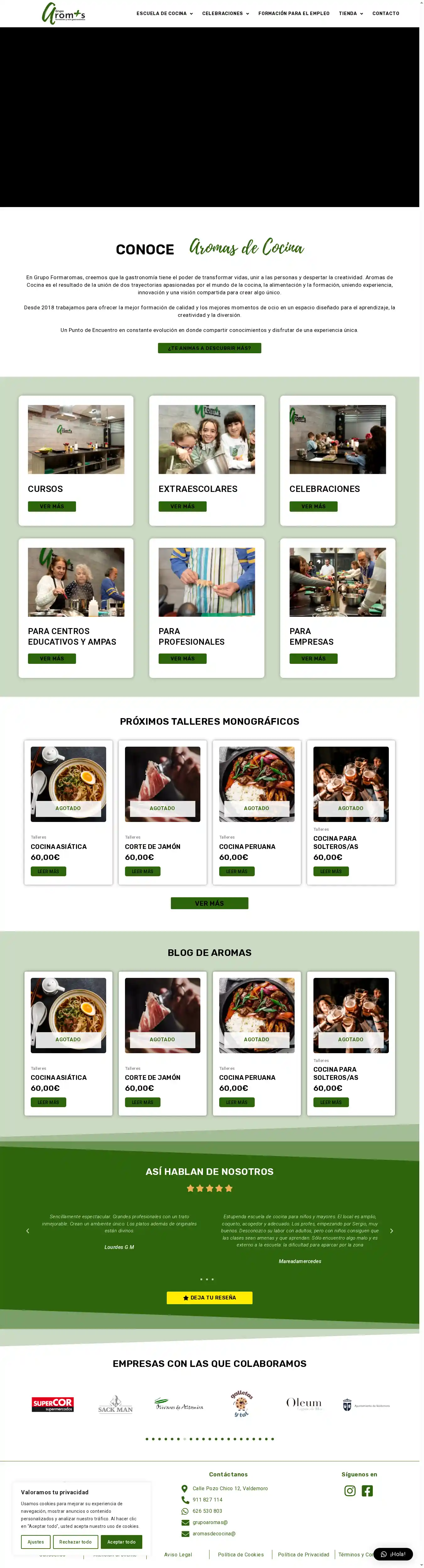Open the Cocina Peruana workshop thumbnail
The width and height of the screenshot is (424, 1568).
click(x=257, y=784)
